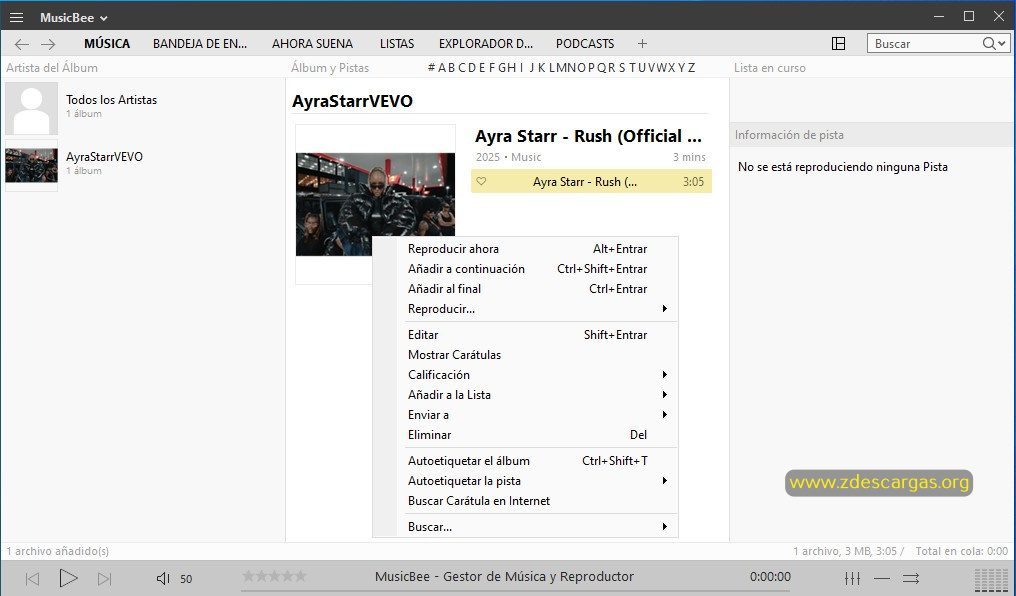Skip to previous track
The image size is (1016, 596).
[32, 579]
